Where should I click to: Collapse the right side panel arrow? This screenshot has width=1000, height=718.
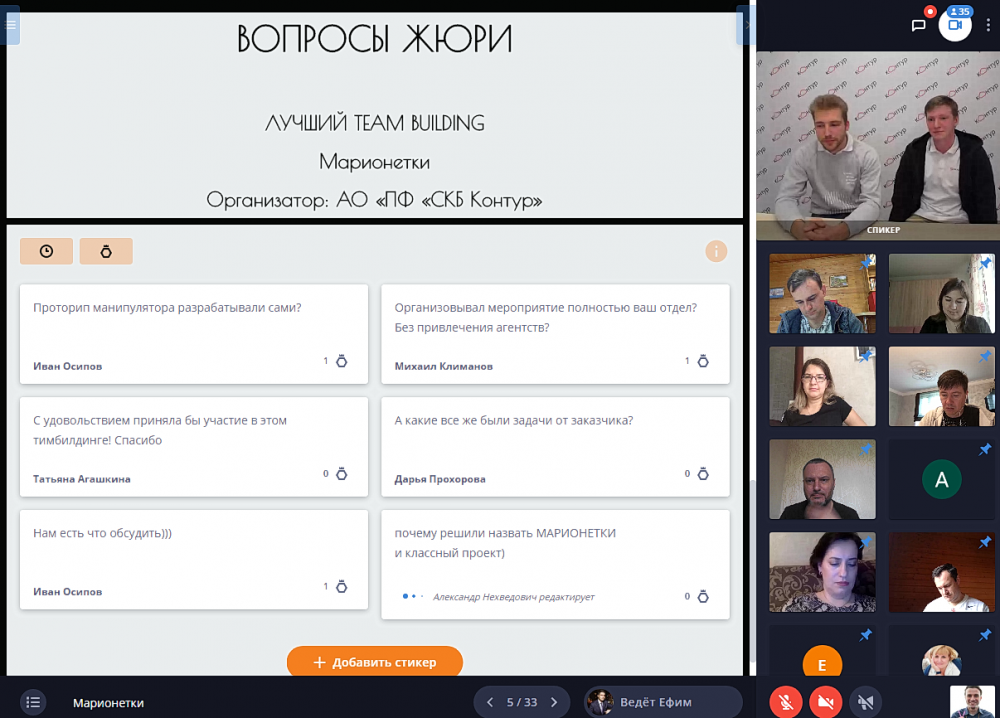(x=746, y=25)
